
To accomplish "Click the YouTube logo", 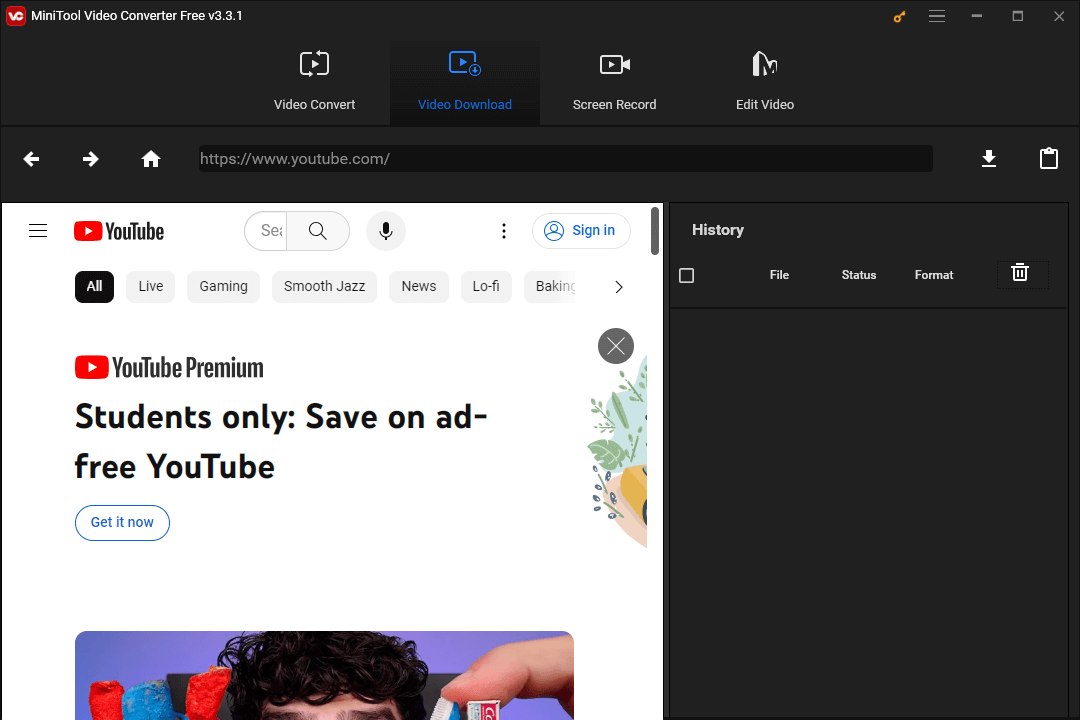I will (119, 231).
